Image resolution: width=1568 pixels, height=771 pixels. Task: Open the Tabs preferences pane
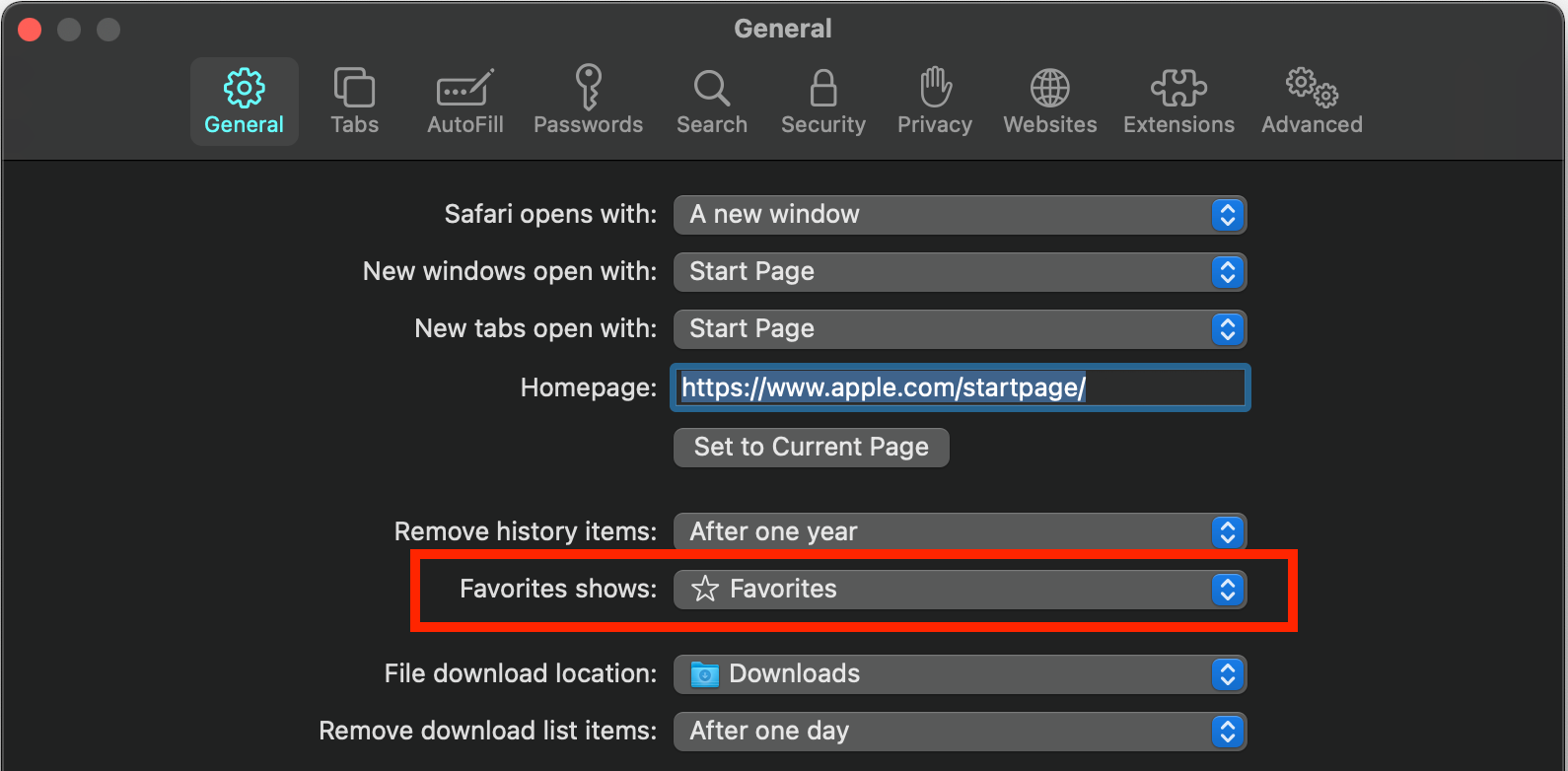(354, 101)
